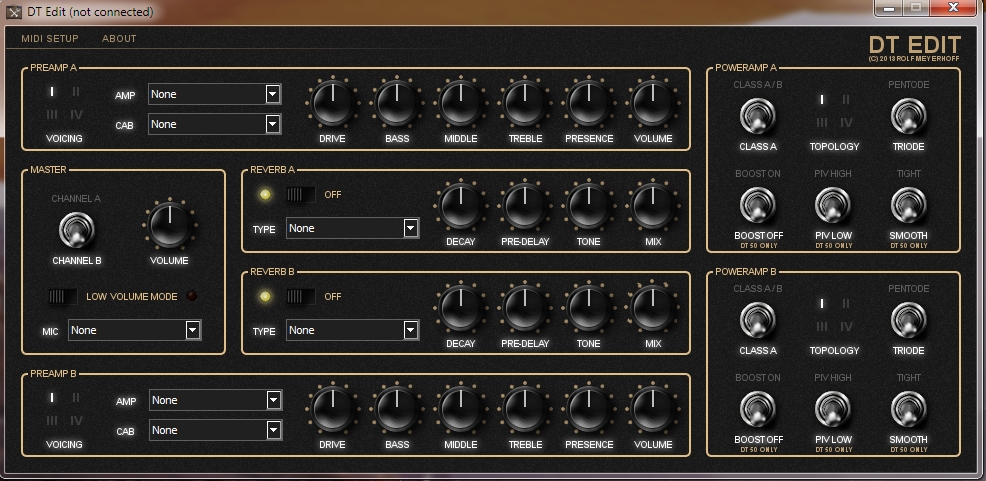Select voicing II in Preamp B
Viewport: 986px width, 481px height.
point(76,397)
